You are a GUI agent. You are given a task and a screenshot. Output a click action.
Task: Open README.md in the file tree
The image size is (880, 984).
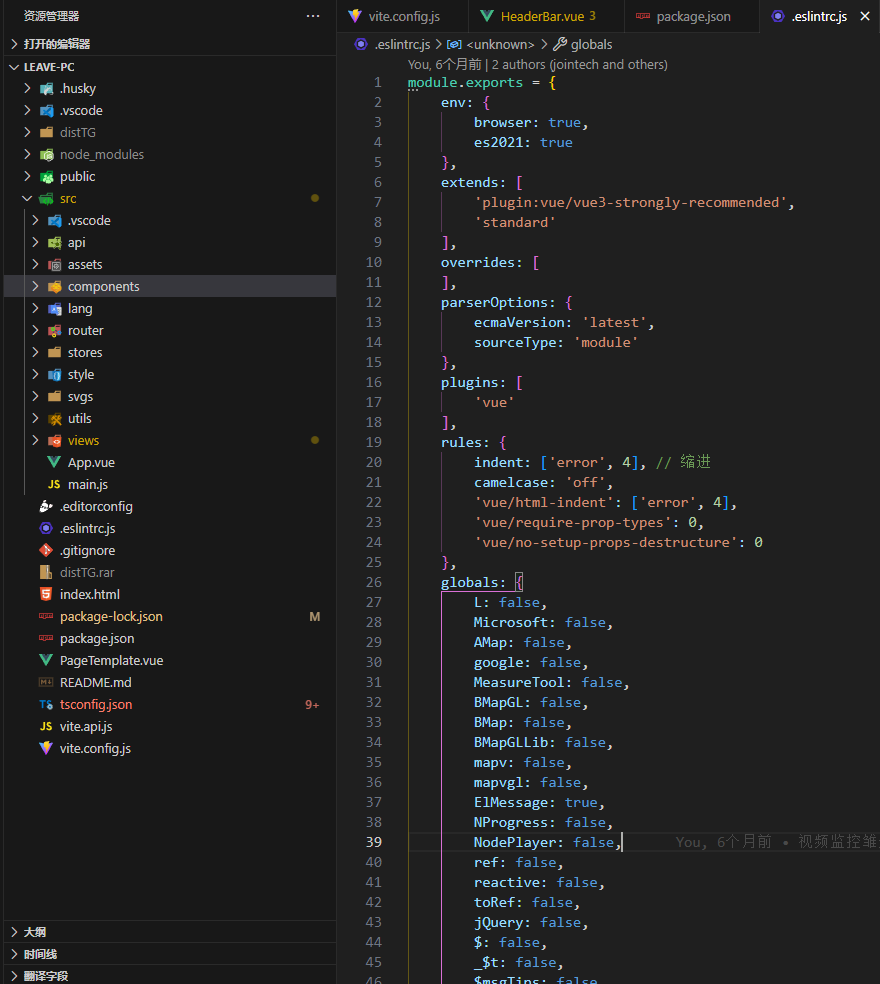pos(95,682)
